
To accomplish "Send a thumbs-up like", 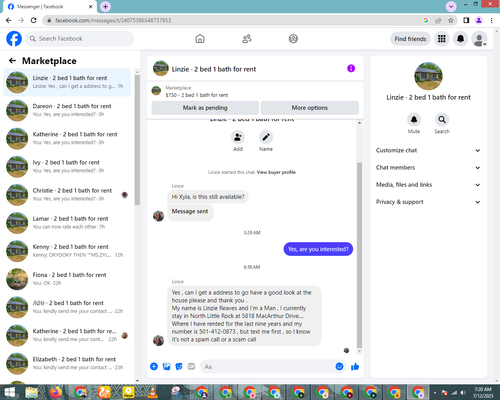I will [x=355, y=367].
